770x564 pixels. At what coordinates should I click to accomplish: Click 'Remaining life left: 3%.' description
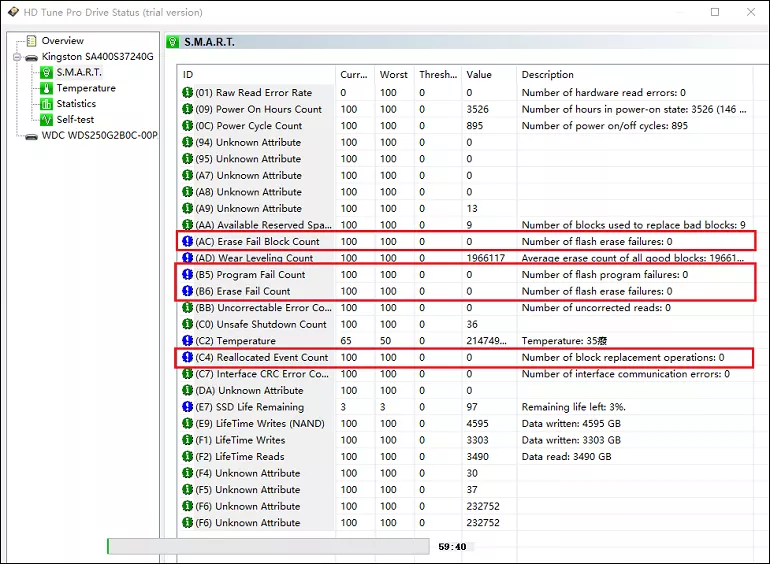click(x=574, y=407)
